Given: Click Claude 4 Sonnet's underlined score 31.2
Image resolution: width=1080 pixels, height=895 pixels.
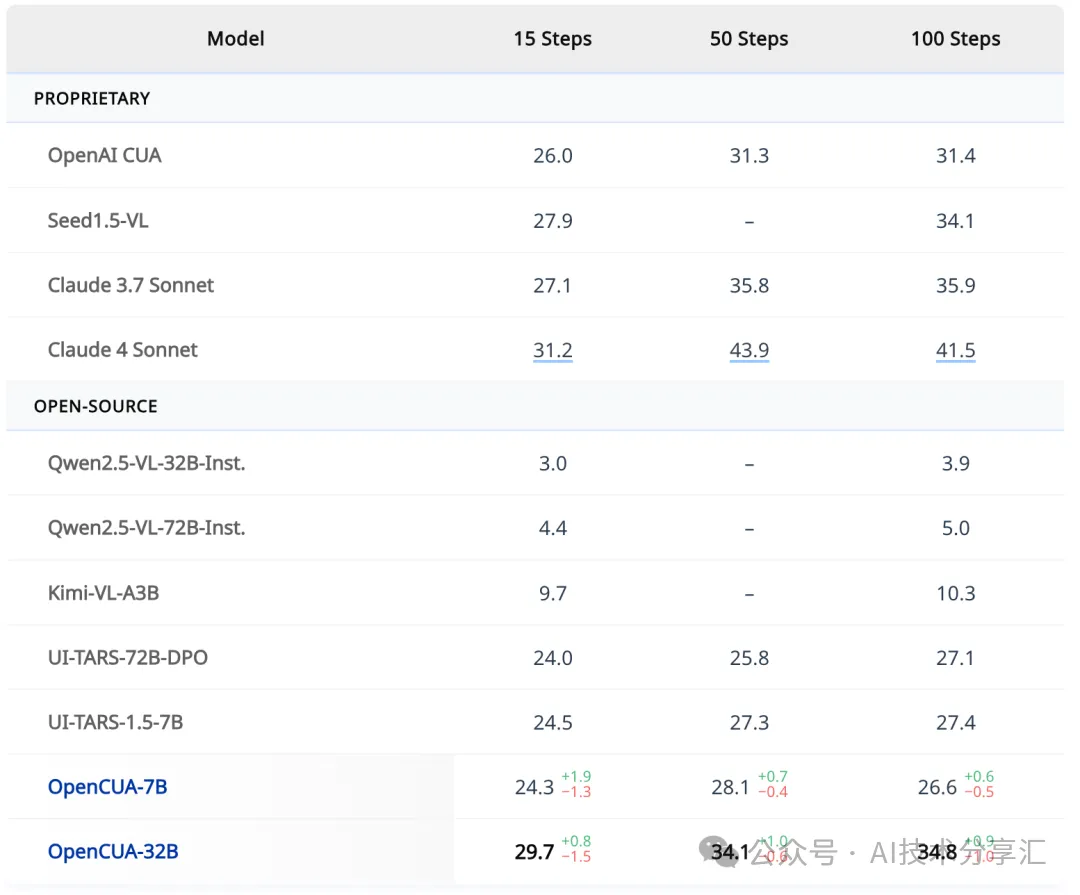Looking at the screenshot, I should 552,351.
